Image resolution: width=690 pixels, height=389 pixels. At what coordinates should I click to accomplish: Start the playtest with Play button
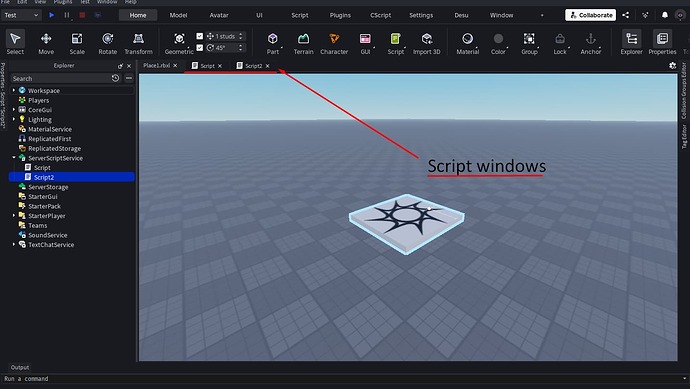pos(51,15)
